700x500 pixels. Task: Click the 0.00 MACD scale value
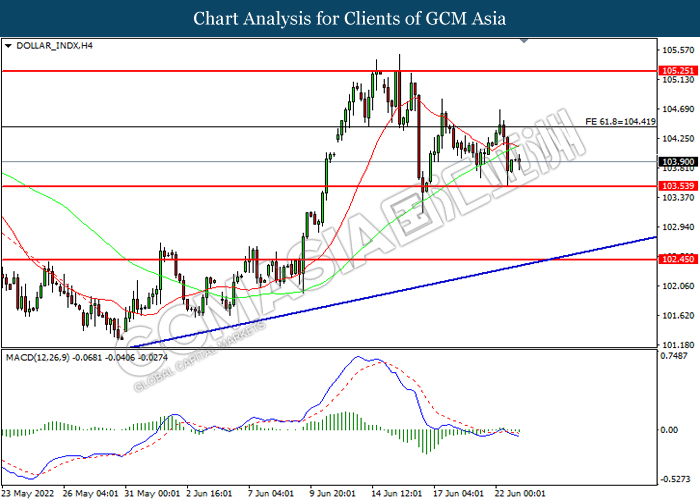669,429
